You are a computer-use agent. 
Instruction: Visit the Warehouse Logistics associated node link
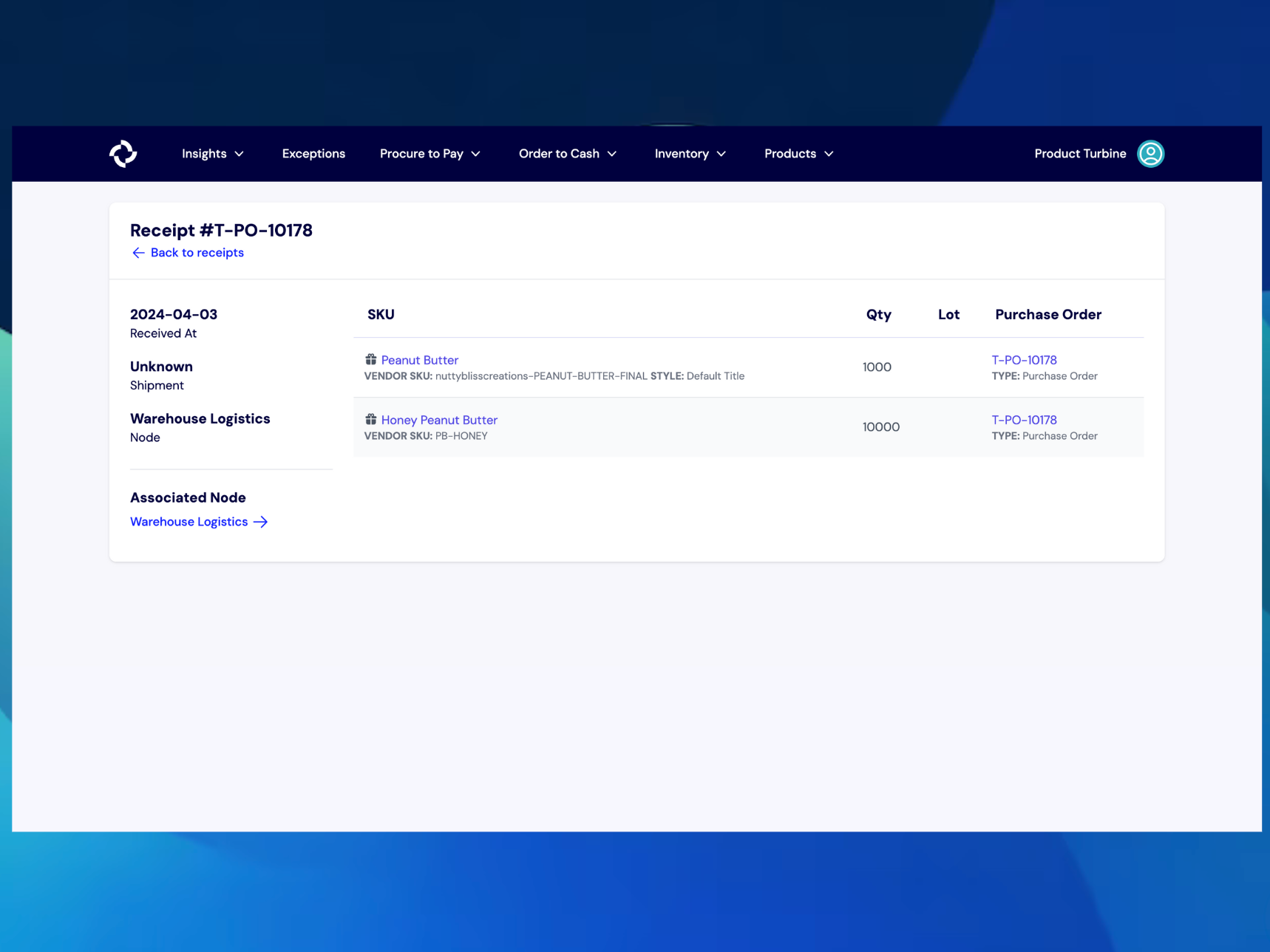(189, 522)
